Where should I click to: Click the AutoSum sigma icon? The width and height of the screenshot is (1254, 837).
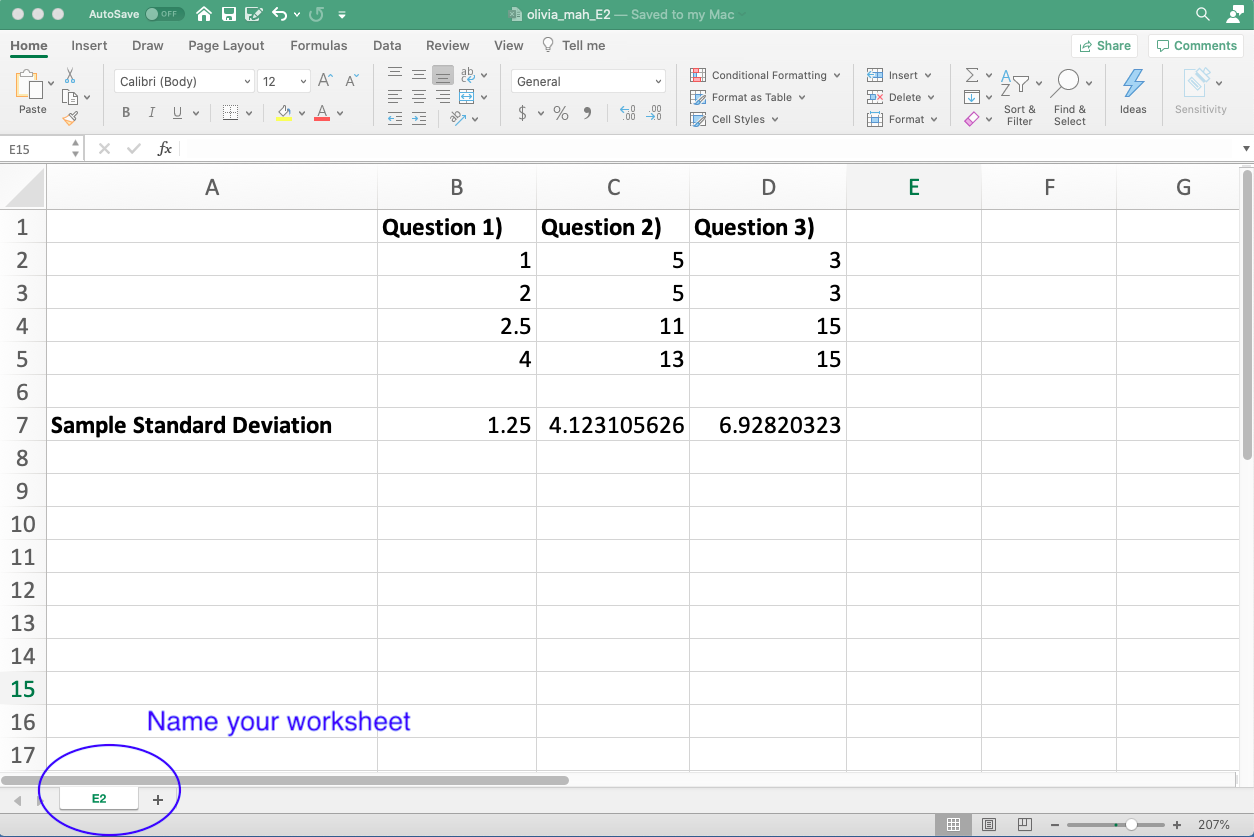(971, 75)
